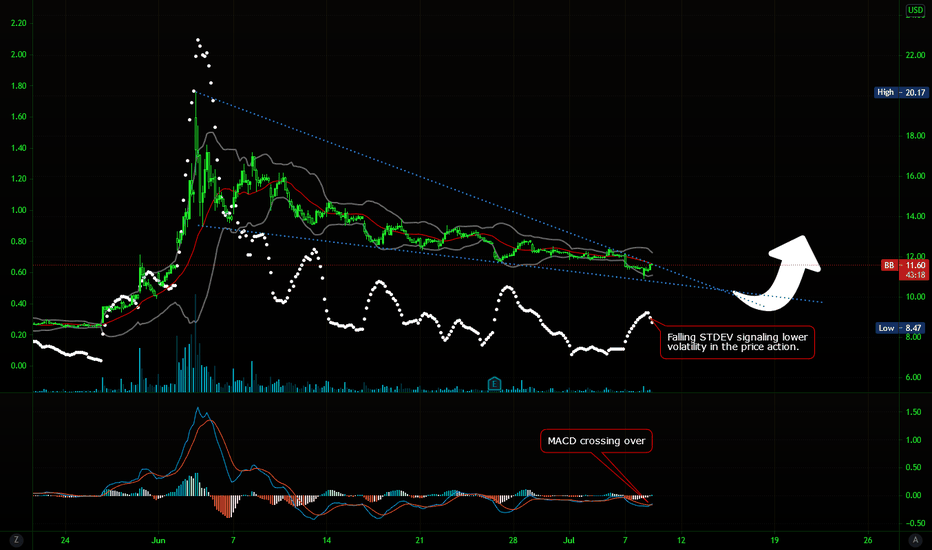Click the 14 date label

(326, 540)
